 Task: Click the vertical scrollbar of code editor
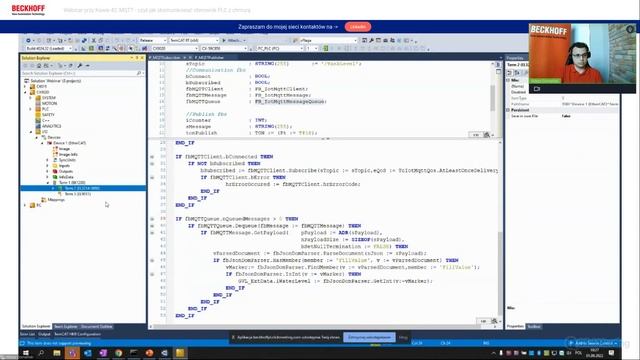click(500, 273)
